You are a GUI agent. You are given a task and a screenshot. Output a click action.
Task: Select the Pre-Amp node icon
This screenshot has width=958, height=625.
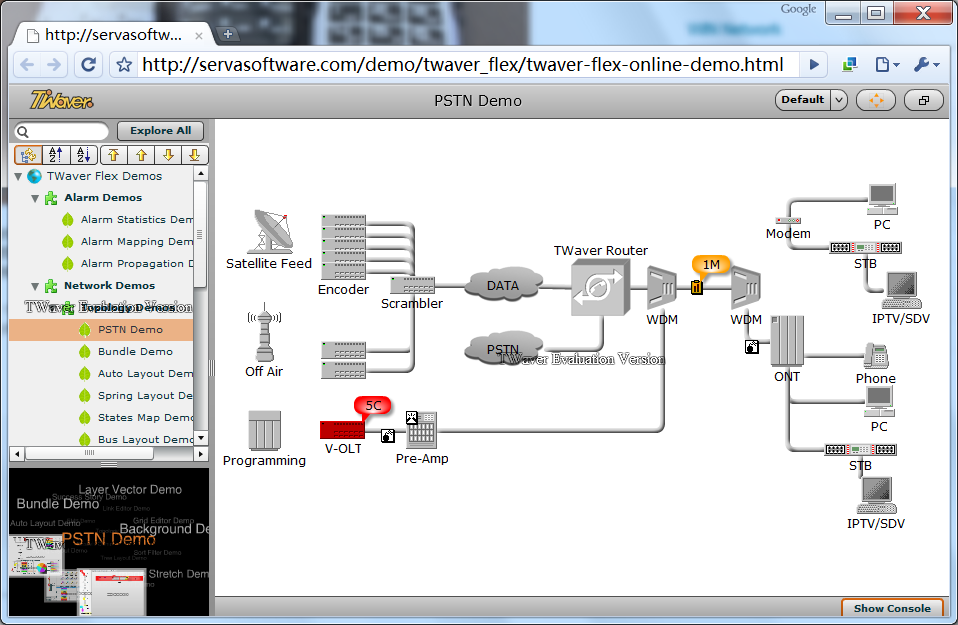(x=422, y=430)
